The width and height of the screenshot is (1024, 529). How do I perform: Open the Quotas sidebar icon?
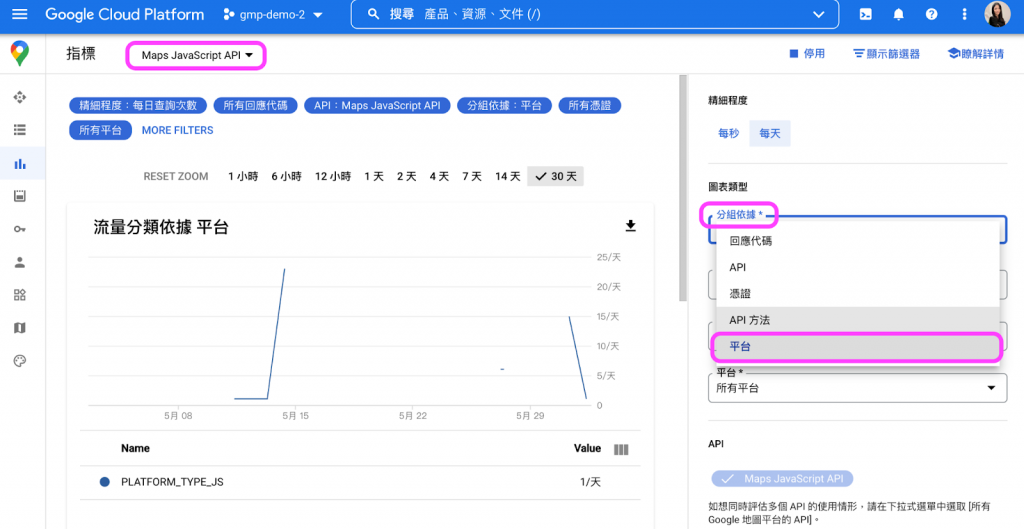click(x=20, y=196)
